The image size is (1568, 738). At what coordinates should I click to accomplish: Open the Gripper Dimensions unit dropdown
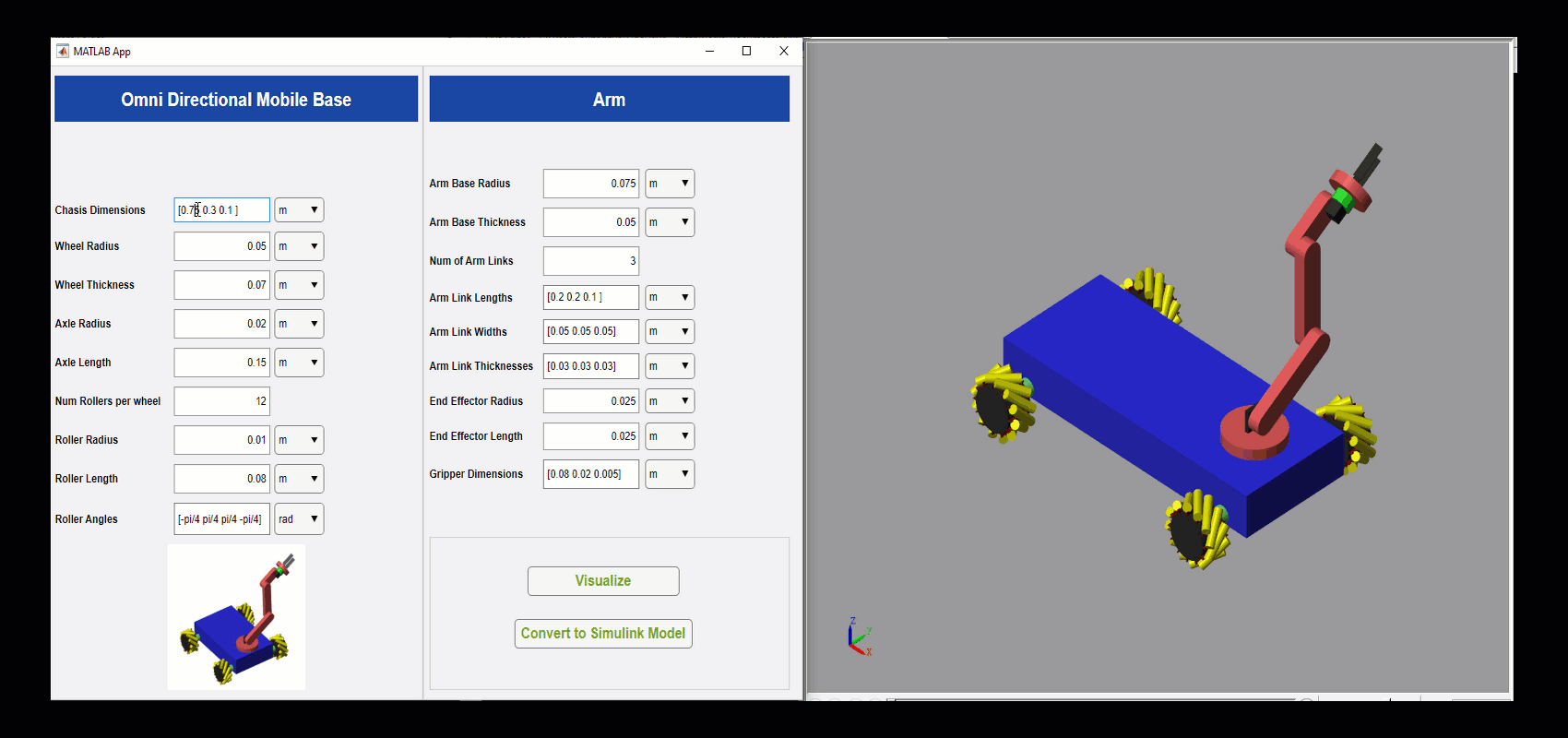click(670, 474)
